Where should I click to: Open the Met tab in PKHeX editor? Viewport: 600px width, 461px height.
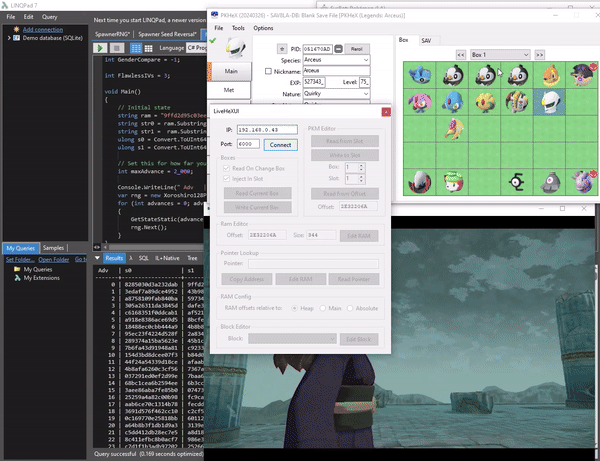pos(229,90)
